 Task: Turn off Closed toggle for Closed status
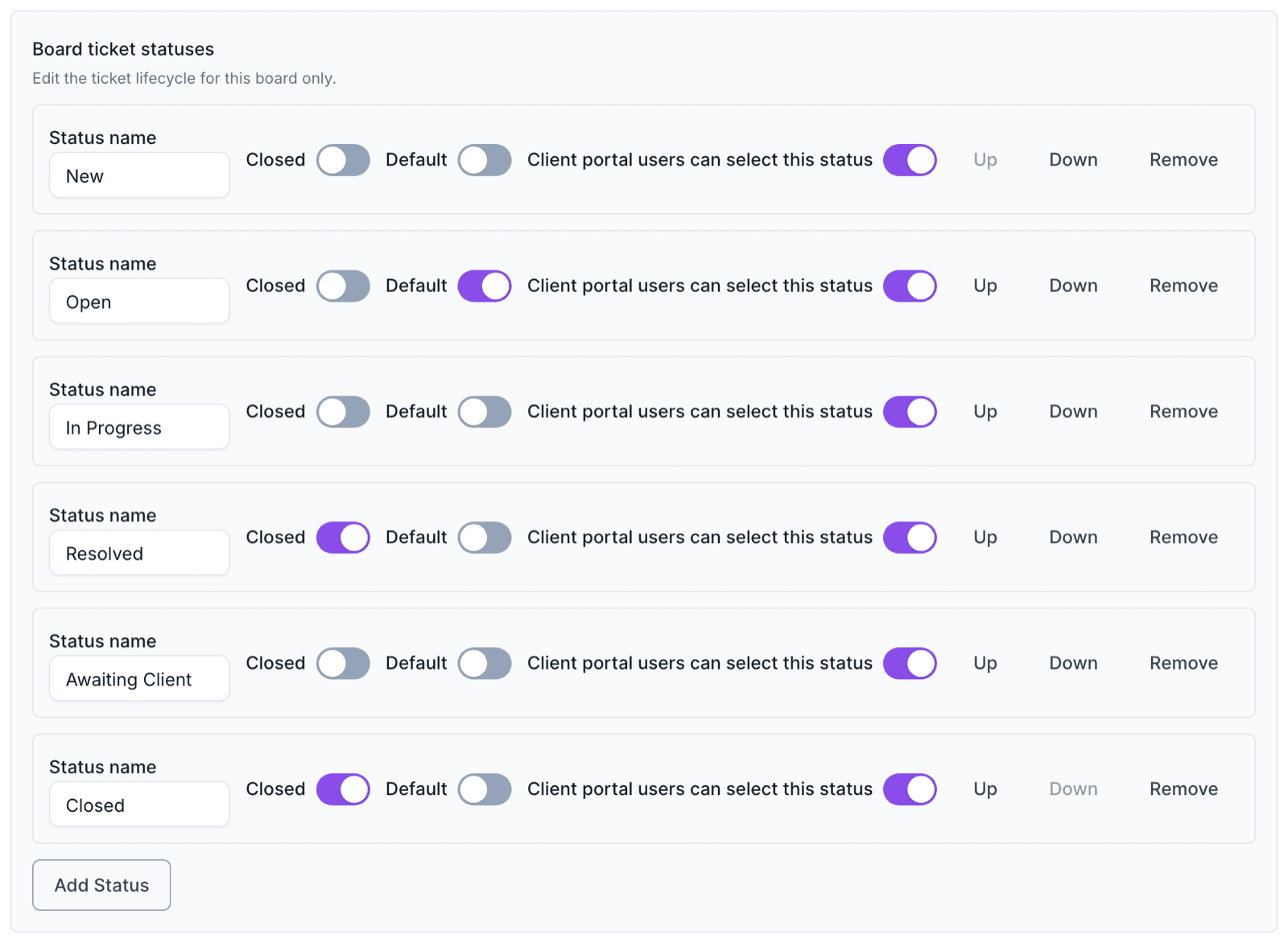point(343,789)
